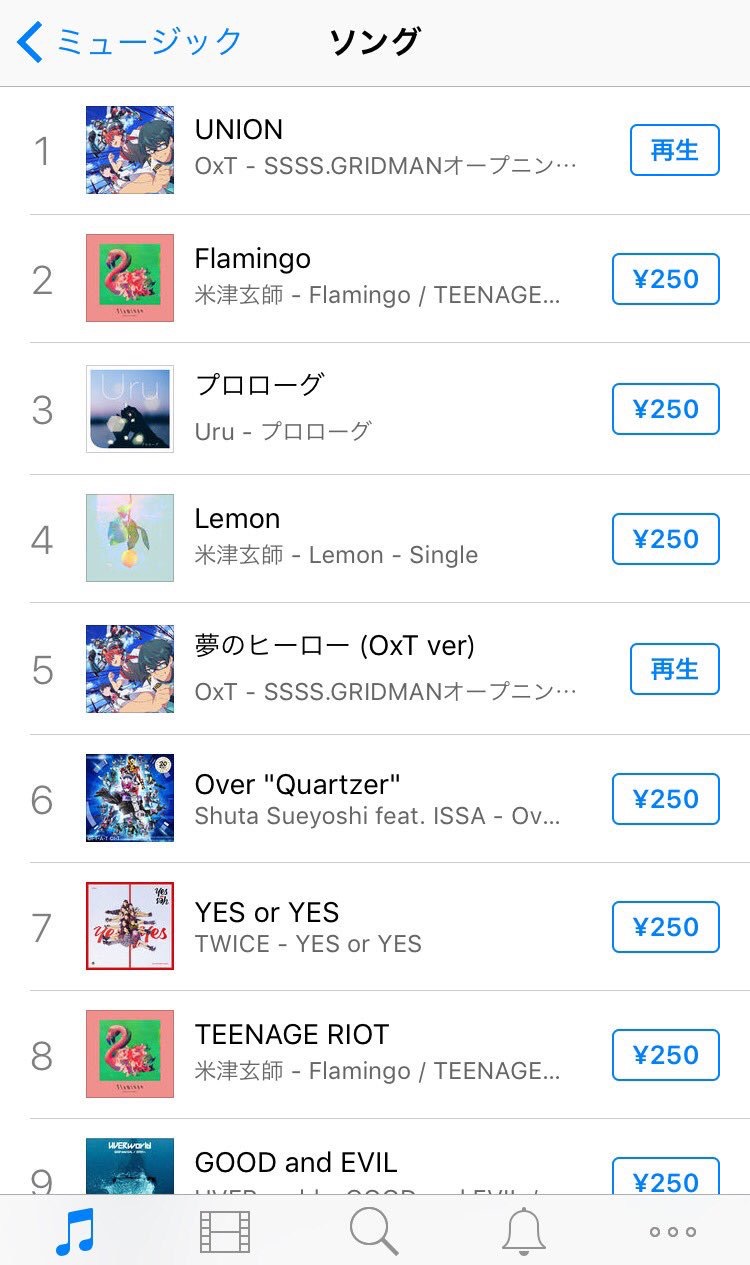Tap the Search magnifier icon

[374, 1231]
